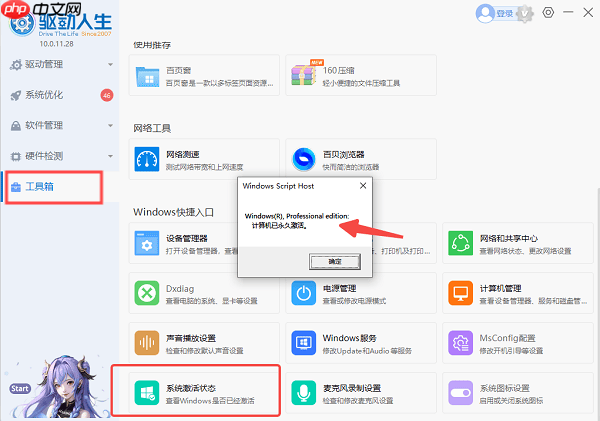Click the user avatar icon
Viewport: 600px width, 421px height.
(x=485, y=13)
